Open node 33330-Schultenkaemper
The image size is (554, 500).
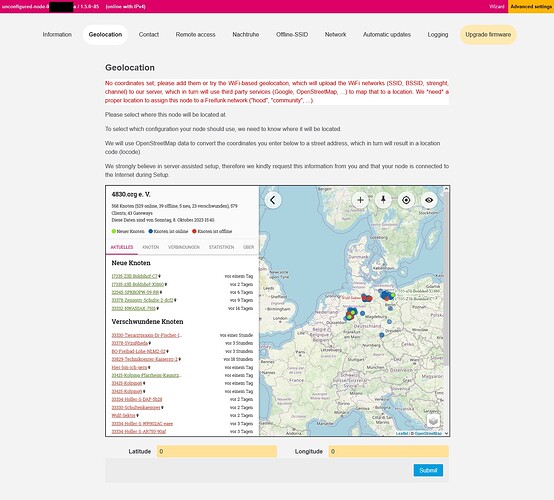136,407
